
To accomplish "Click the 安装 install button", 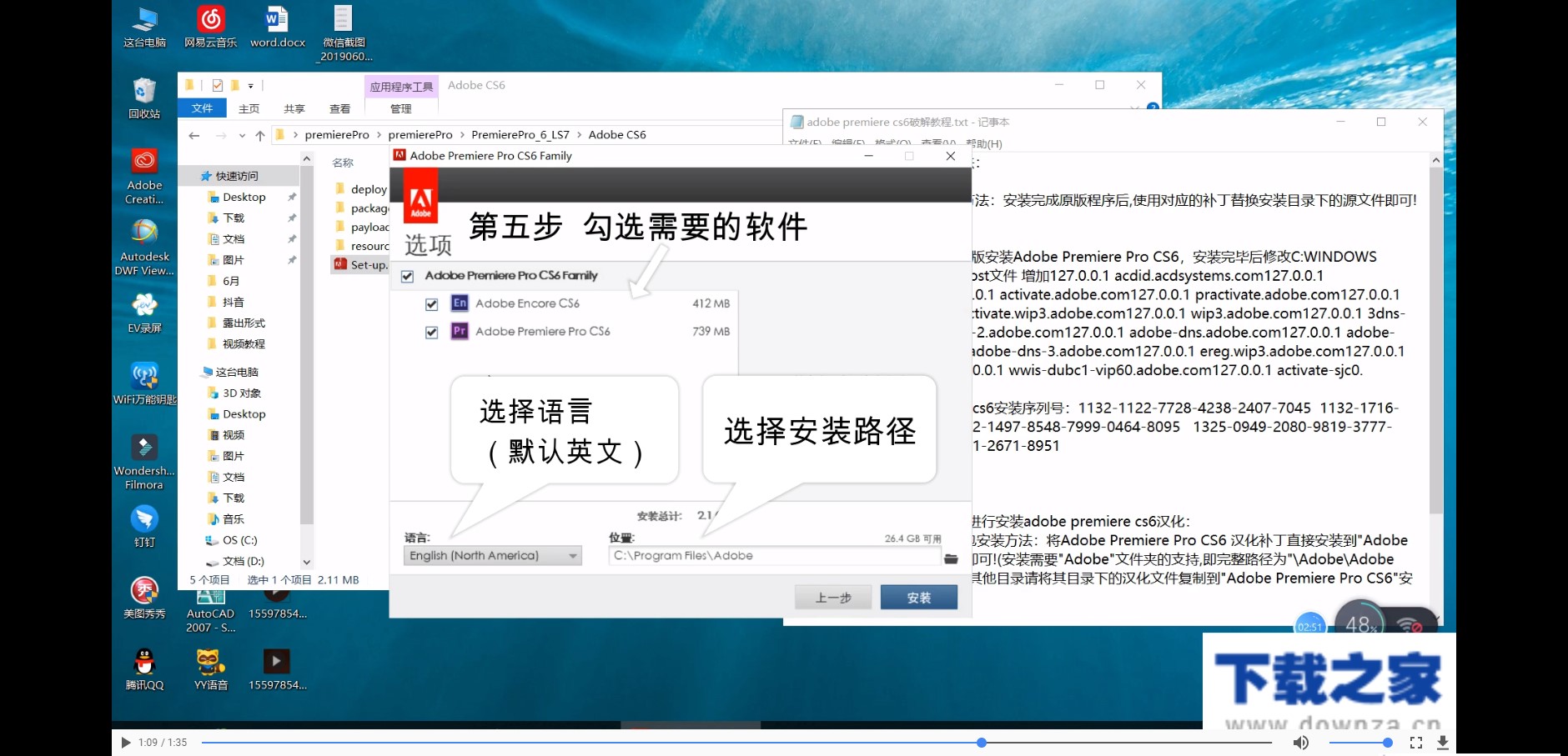I will (918, 597).
